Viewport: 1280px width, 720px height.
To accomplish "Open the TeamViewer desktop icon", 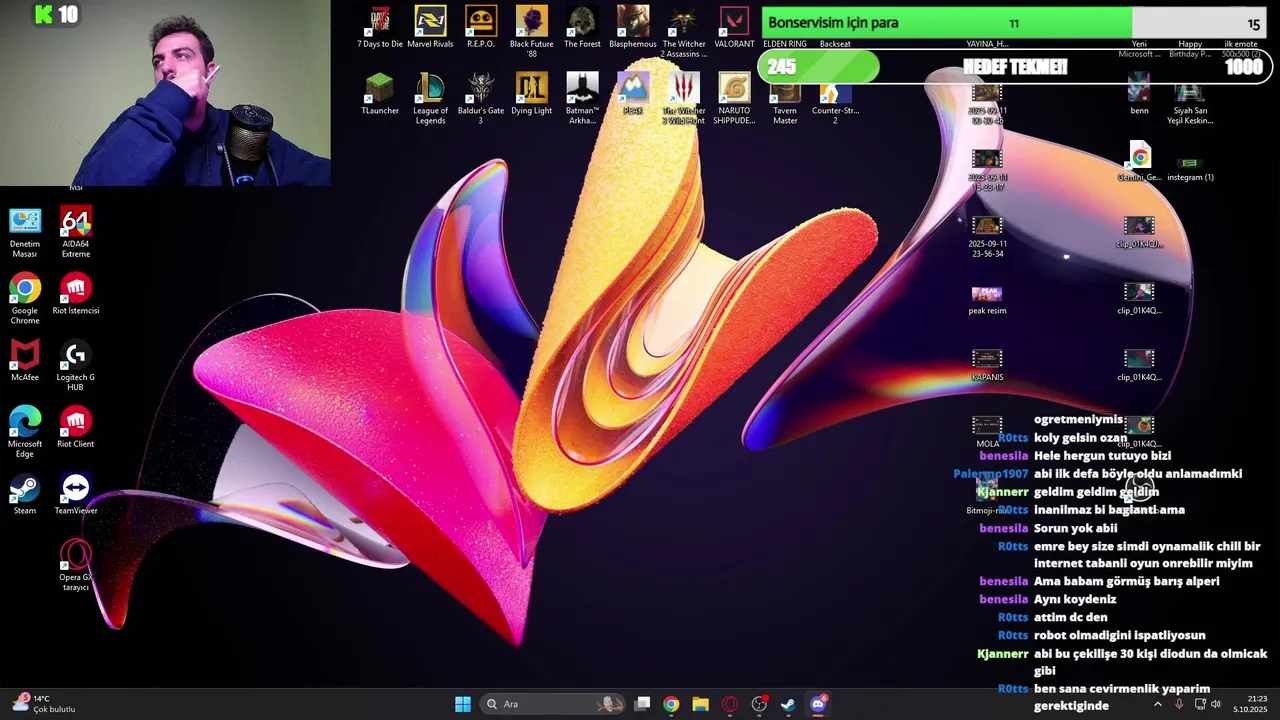I will pos(76,495).
